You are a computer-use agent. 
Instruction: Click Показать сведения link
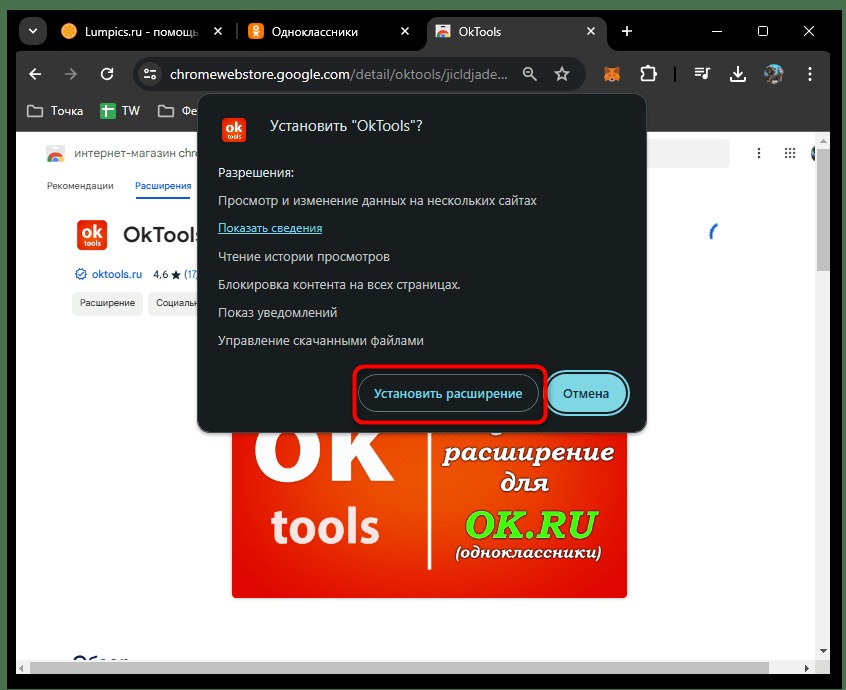click(270, 228)
